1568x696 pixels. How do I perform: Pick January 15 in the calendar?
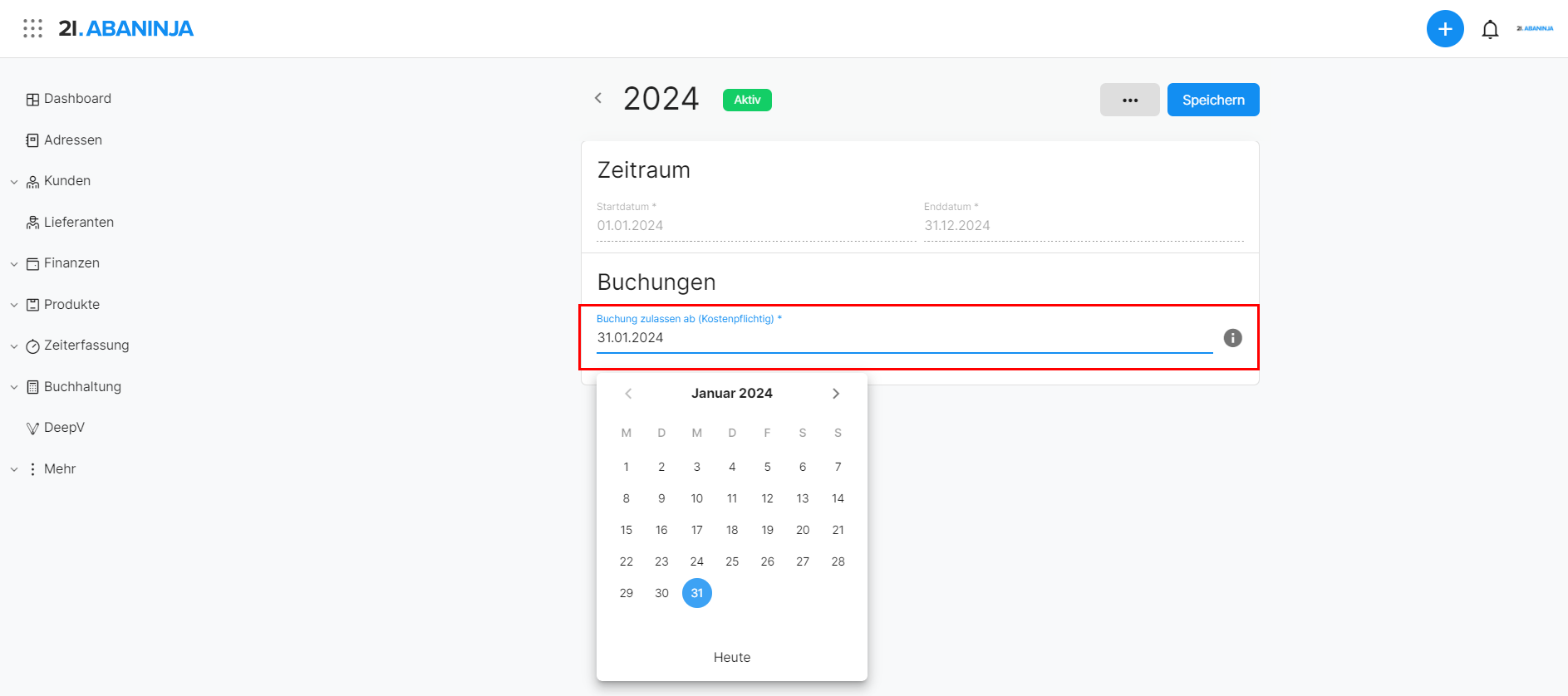pos(627,530)
